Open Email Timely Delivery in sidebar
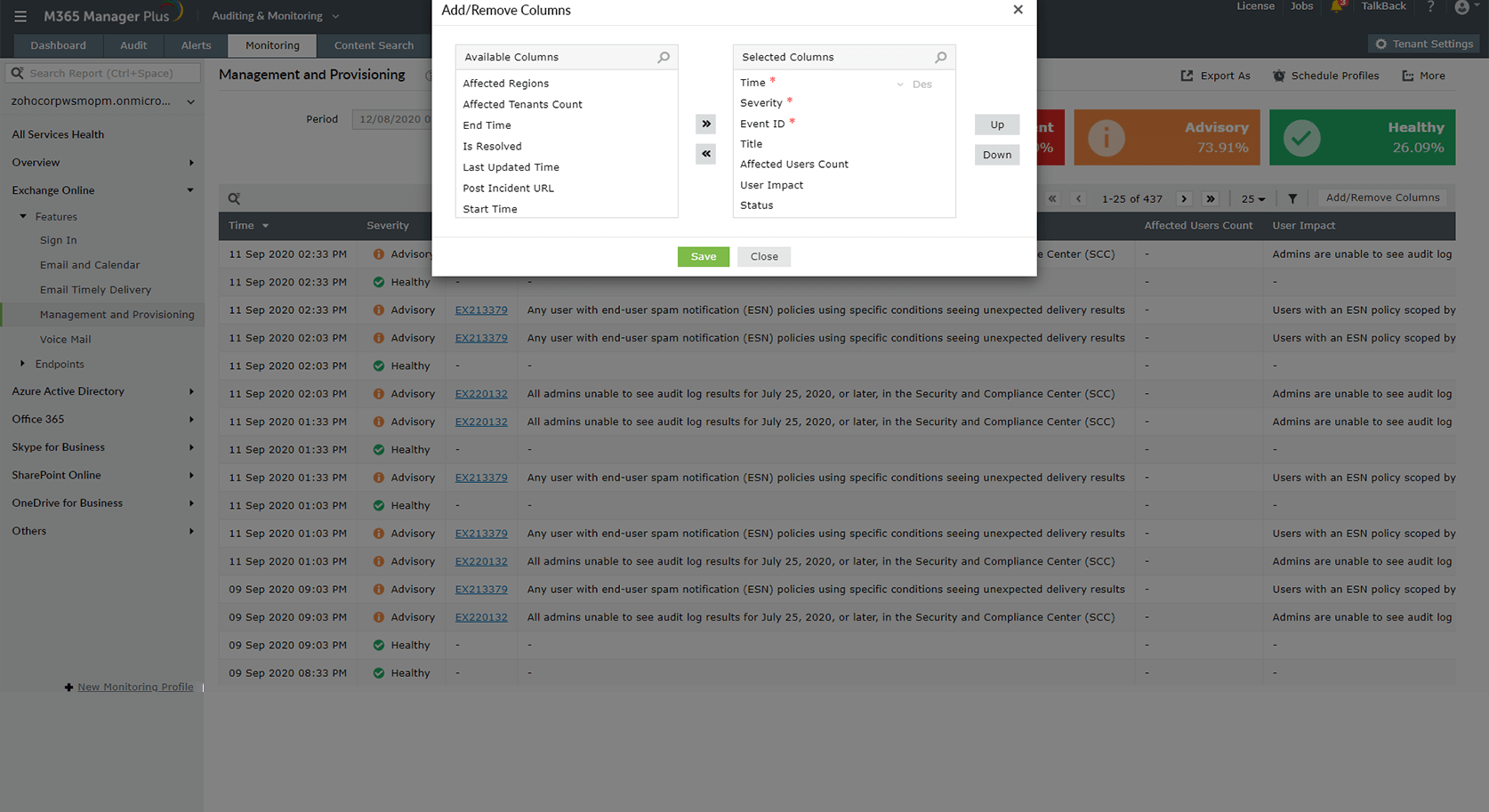The width and height of the screenshot is (1489, 812). point(95,290)
